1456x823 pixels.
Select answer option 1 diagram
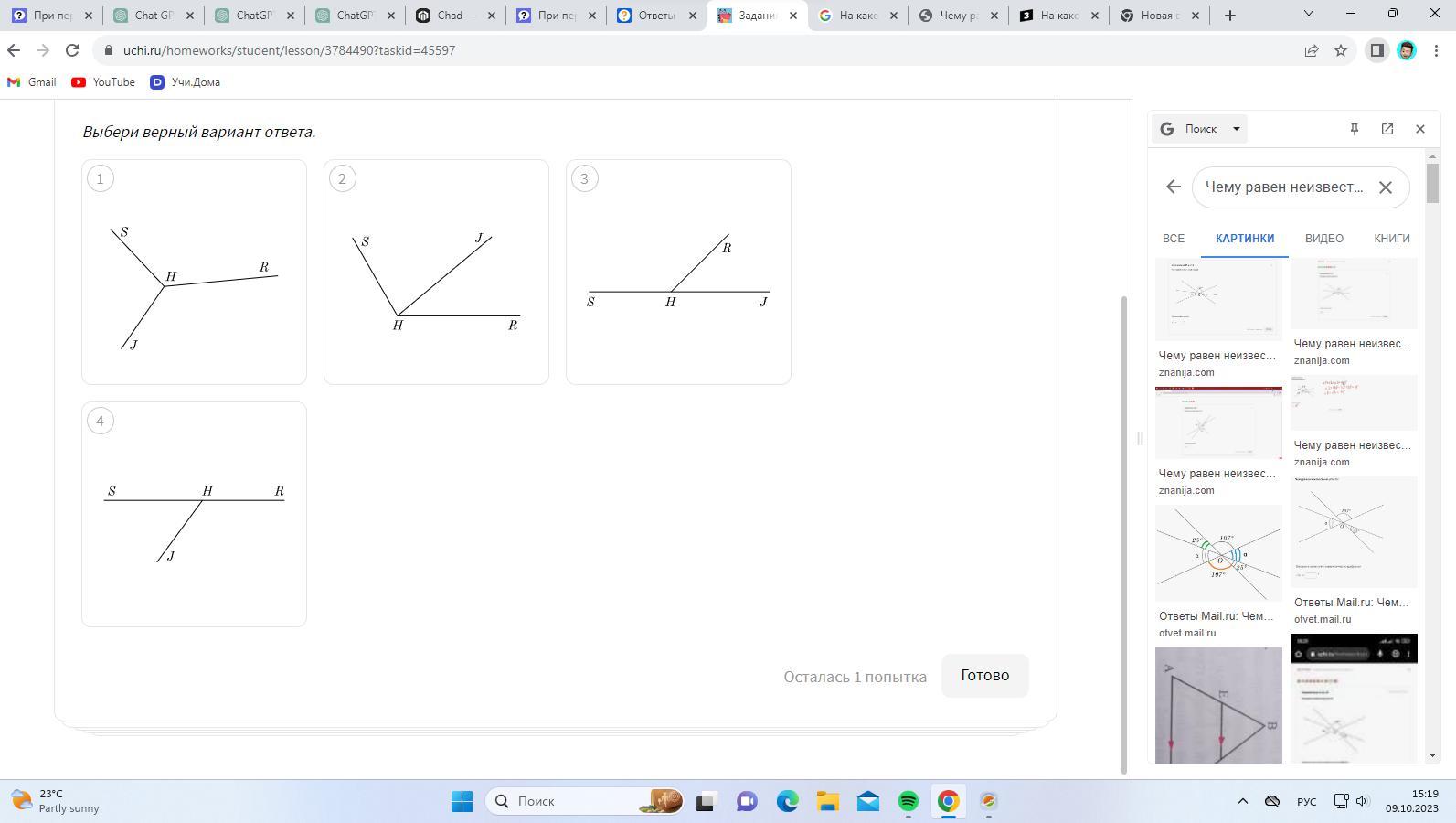[x=194, y=272]
